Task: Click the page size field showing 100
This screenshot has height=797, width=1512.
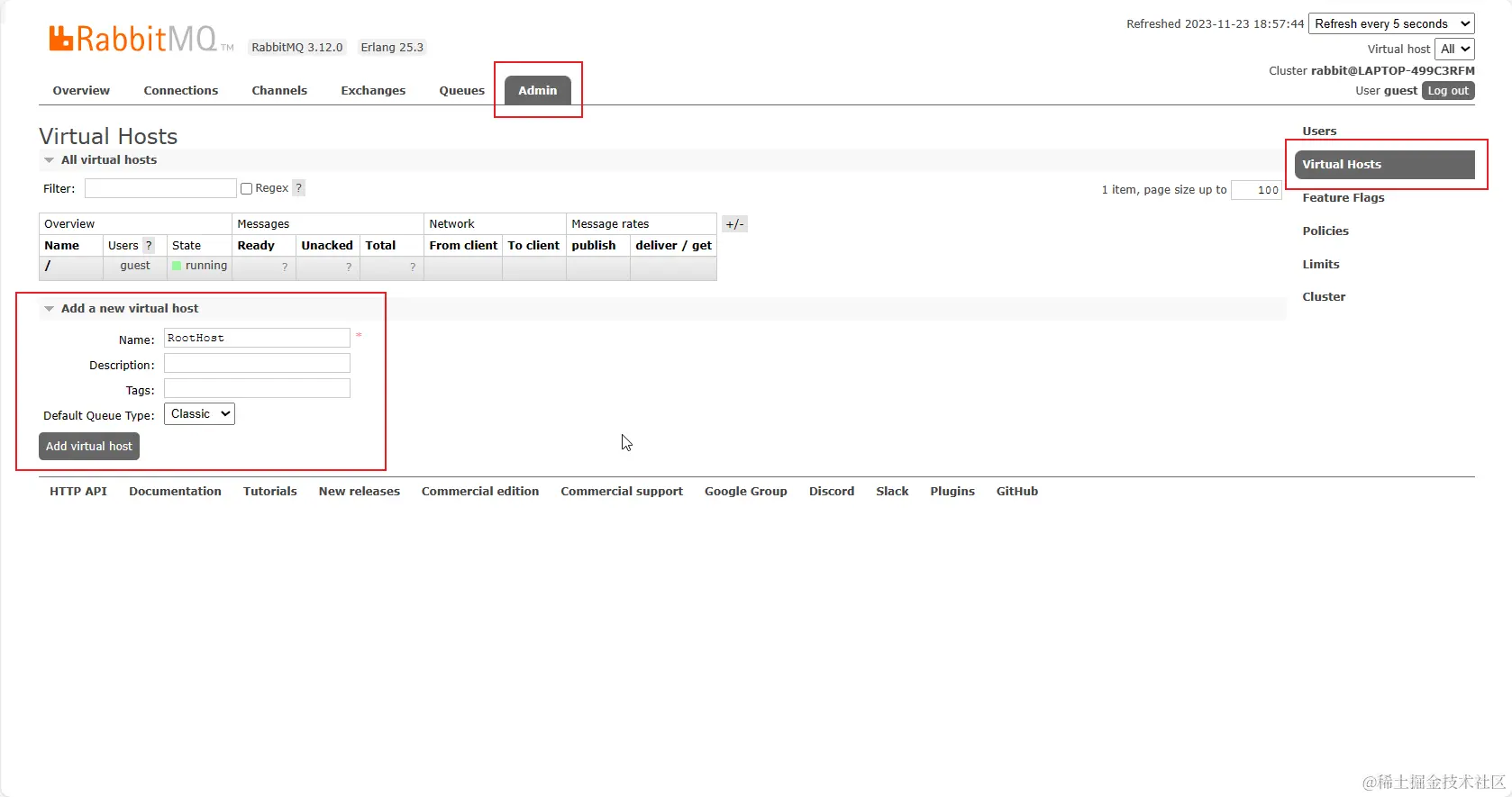Action: (1256, 190)
